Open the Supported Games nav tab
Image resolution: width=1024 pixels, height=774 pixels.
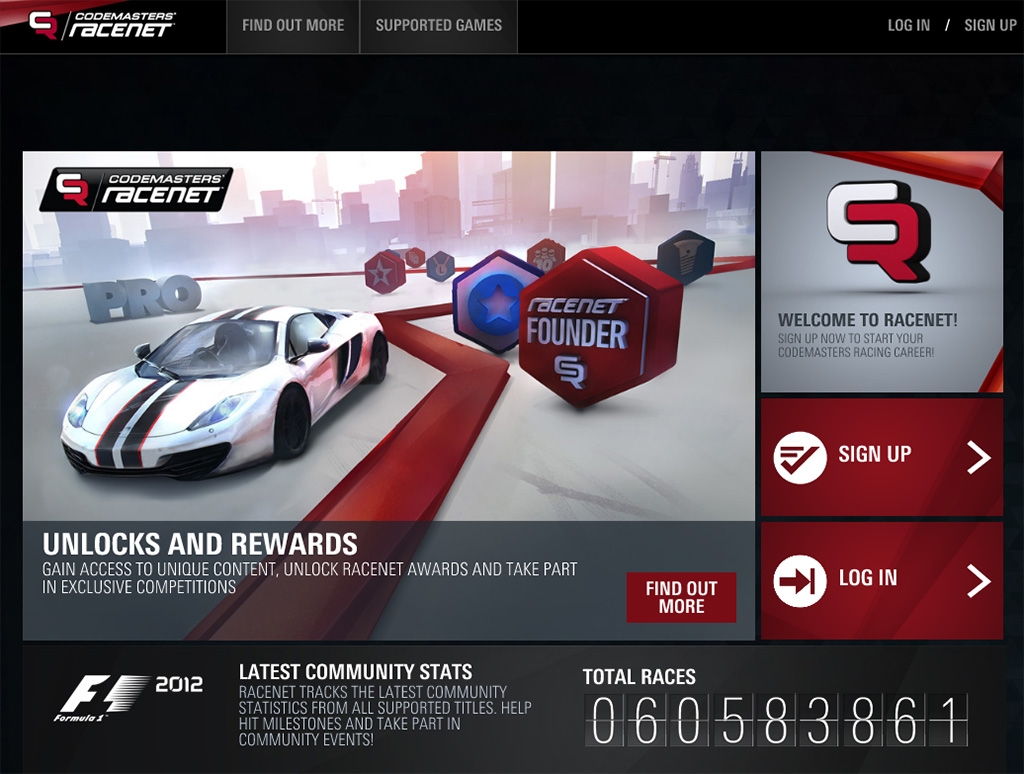[x=439, y=26]
